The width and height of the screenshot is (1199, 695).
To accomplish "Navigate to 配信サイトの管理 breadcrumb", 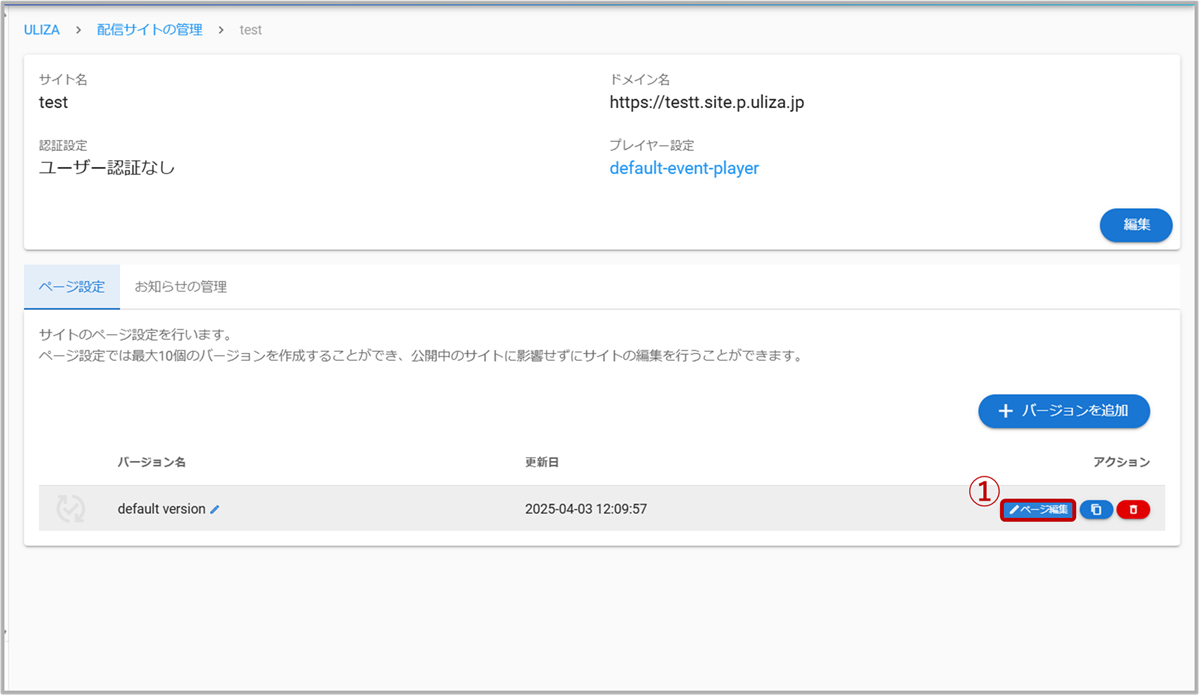I will tap(149, 30).
